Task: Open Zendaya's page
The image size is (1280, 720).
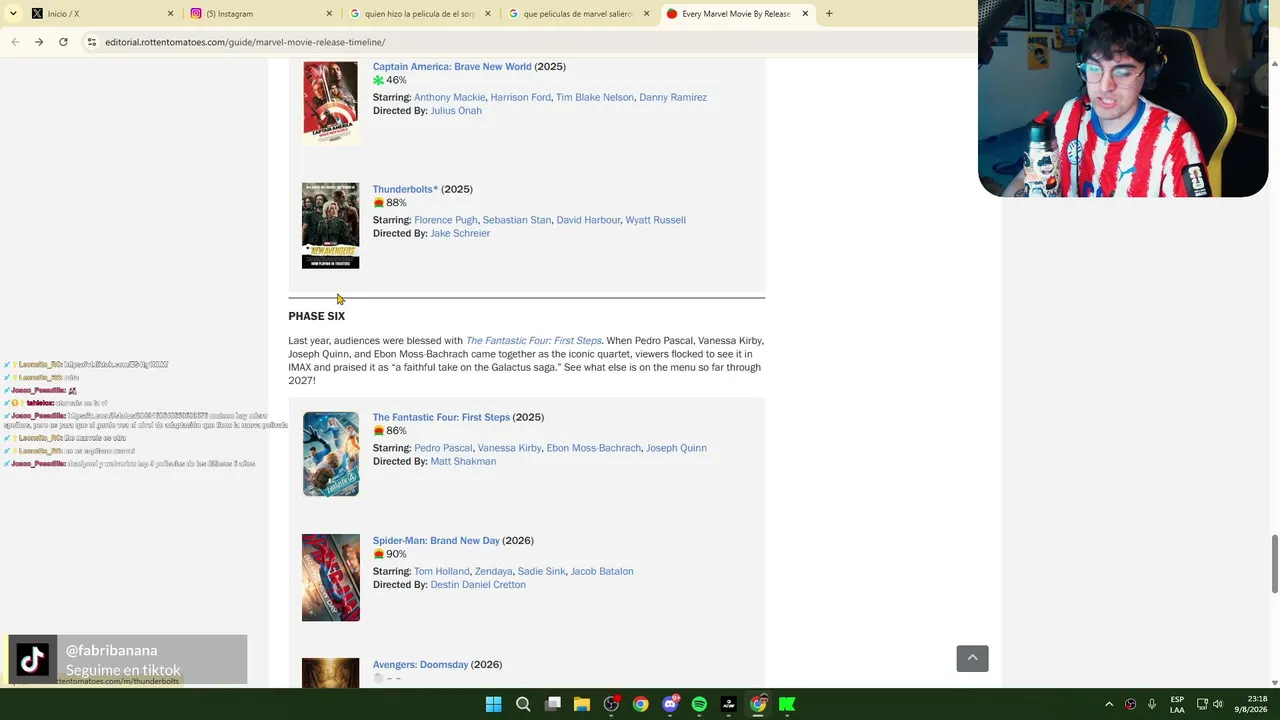Action: [x=493, y=572]
